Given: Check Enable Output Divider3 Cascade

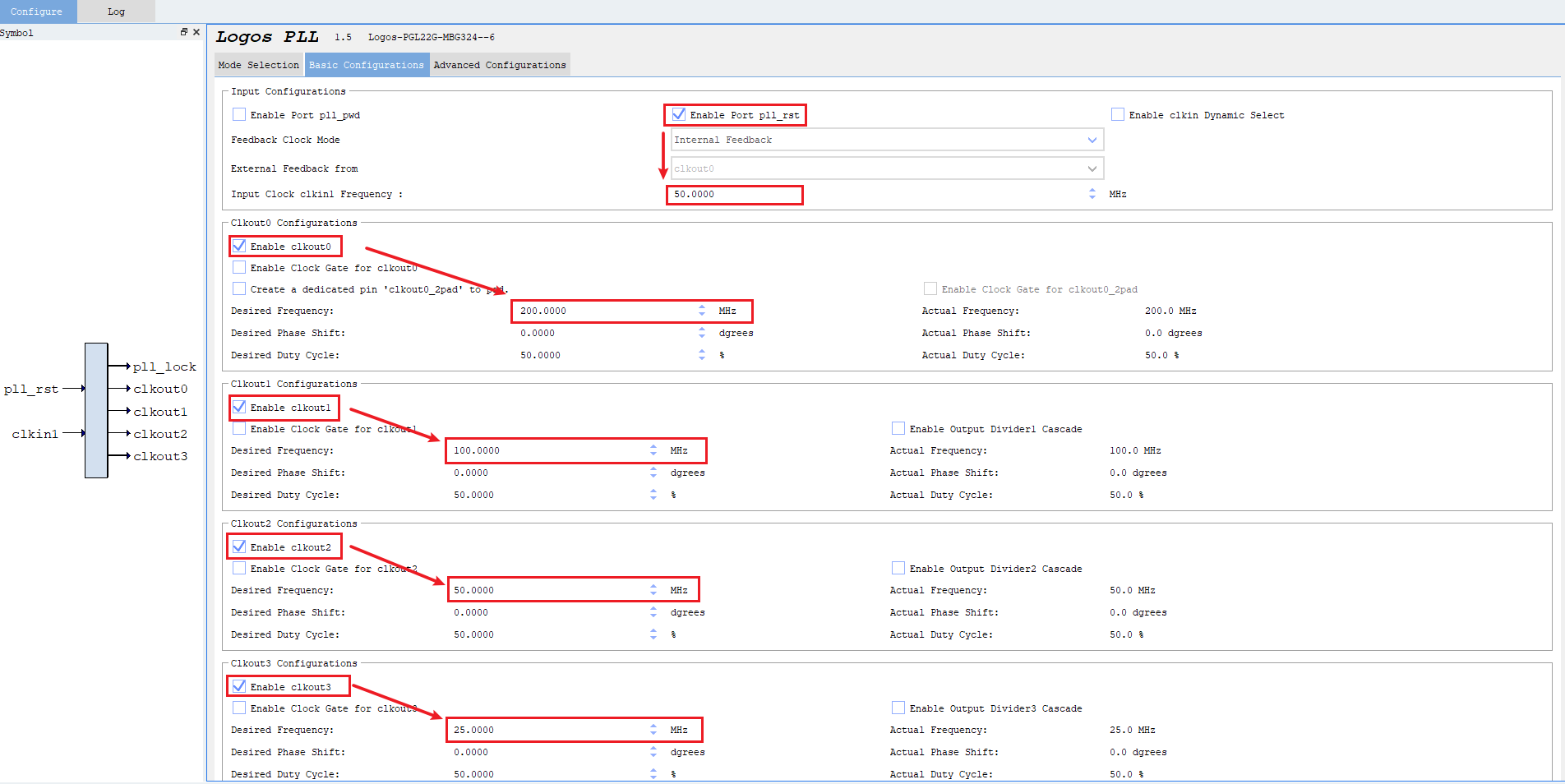Looking at the screenshot, I should coord(898,708).
